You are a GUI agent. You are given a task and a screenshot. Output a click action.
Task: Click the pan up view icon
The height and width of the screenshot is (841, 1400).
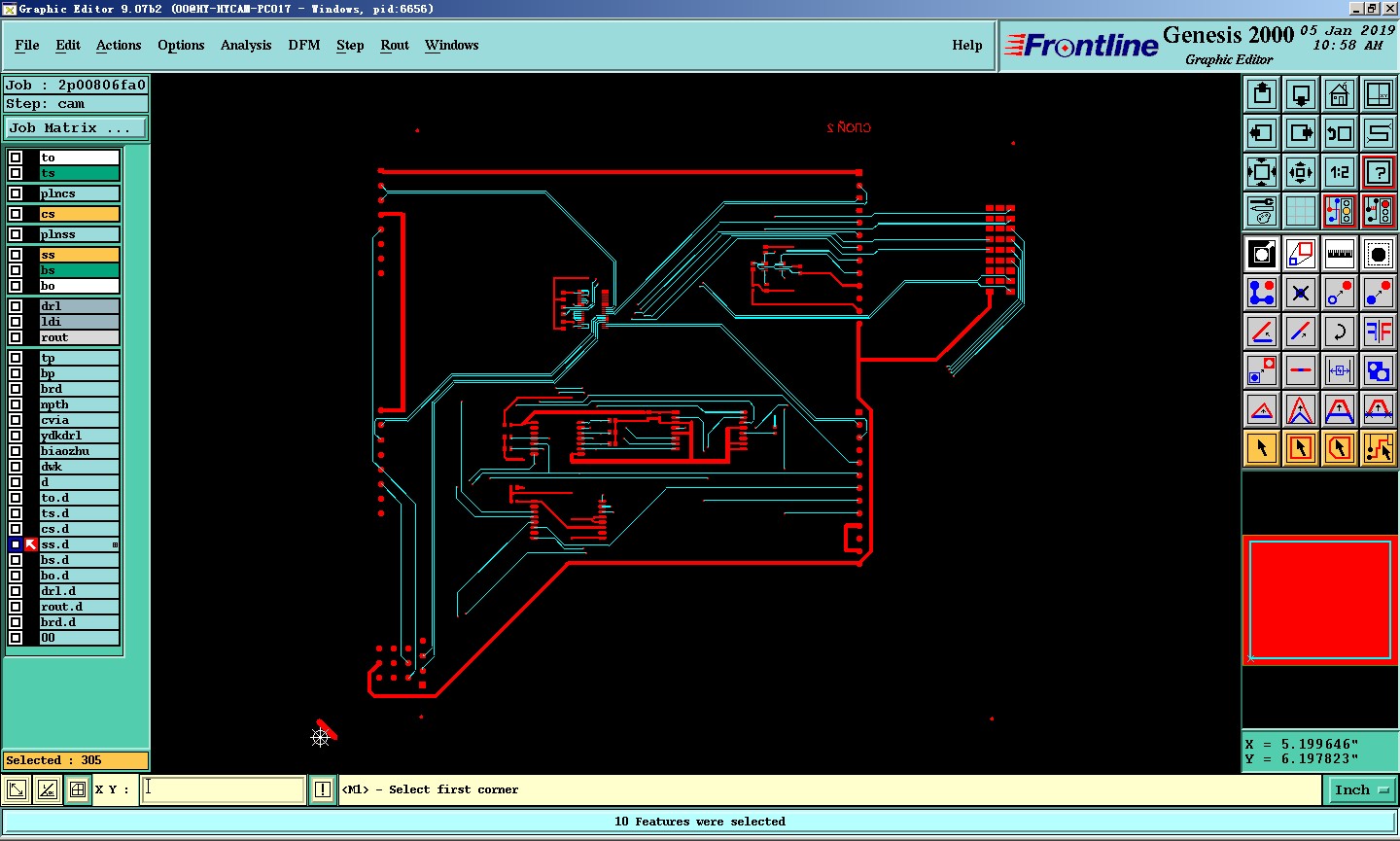click(1262, 94)
